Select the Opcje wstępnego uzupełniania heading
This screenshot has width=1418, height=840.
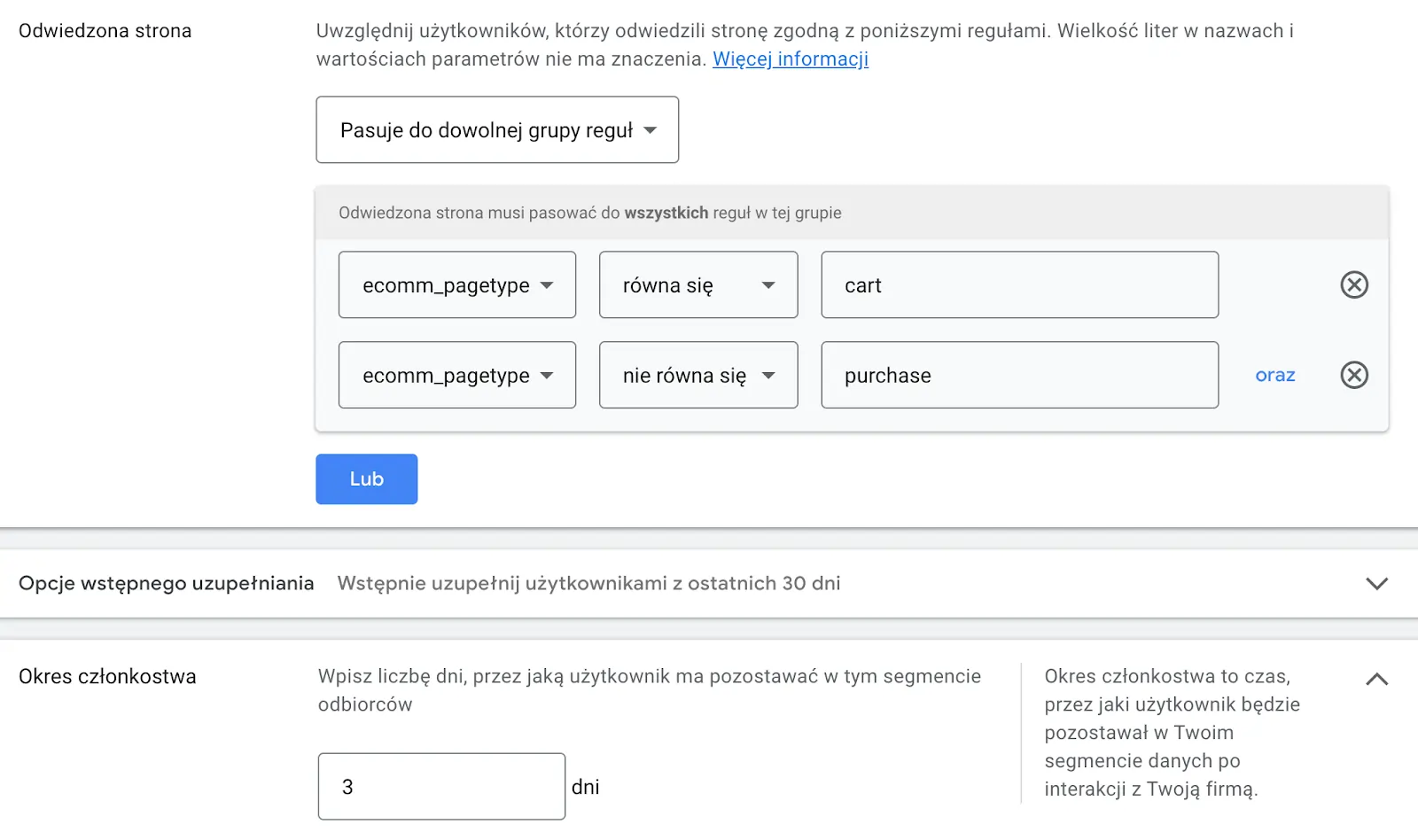pyautogui.click(x=166, y=584)
